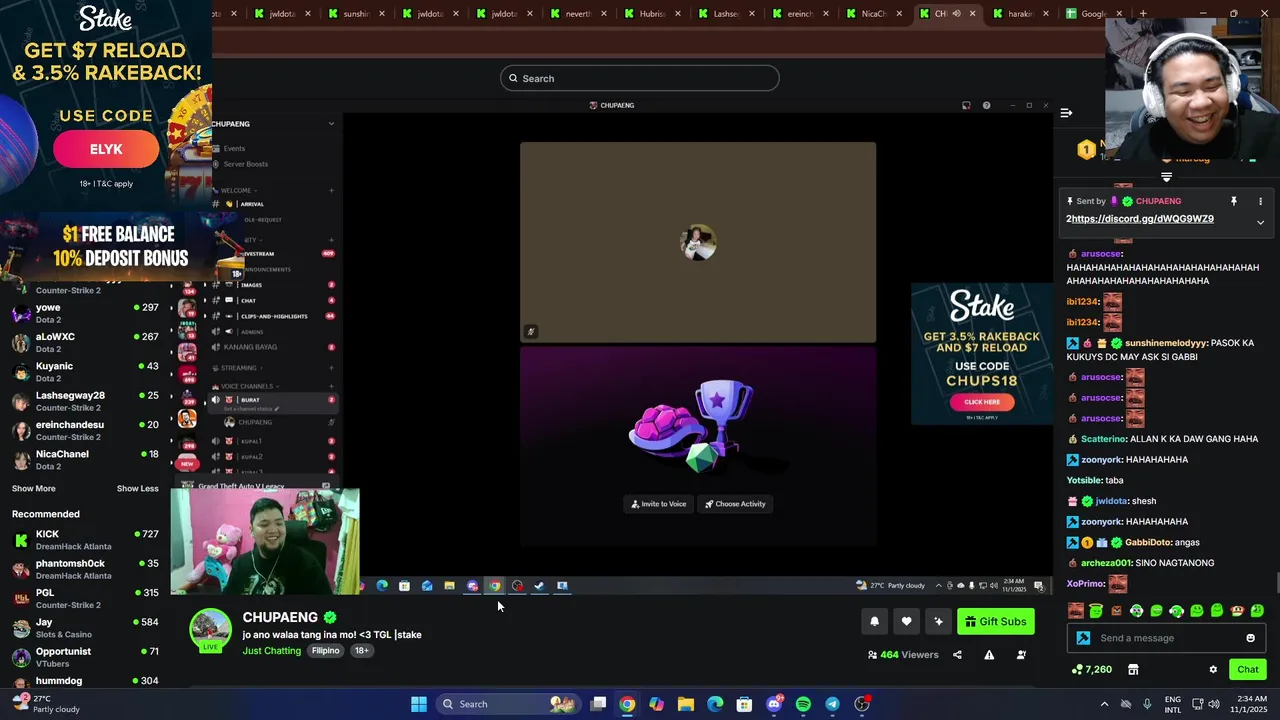Viewport: 1280px width, 720px height.
Task: Click Choose Activity in Discord
Action: (734, 504)
